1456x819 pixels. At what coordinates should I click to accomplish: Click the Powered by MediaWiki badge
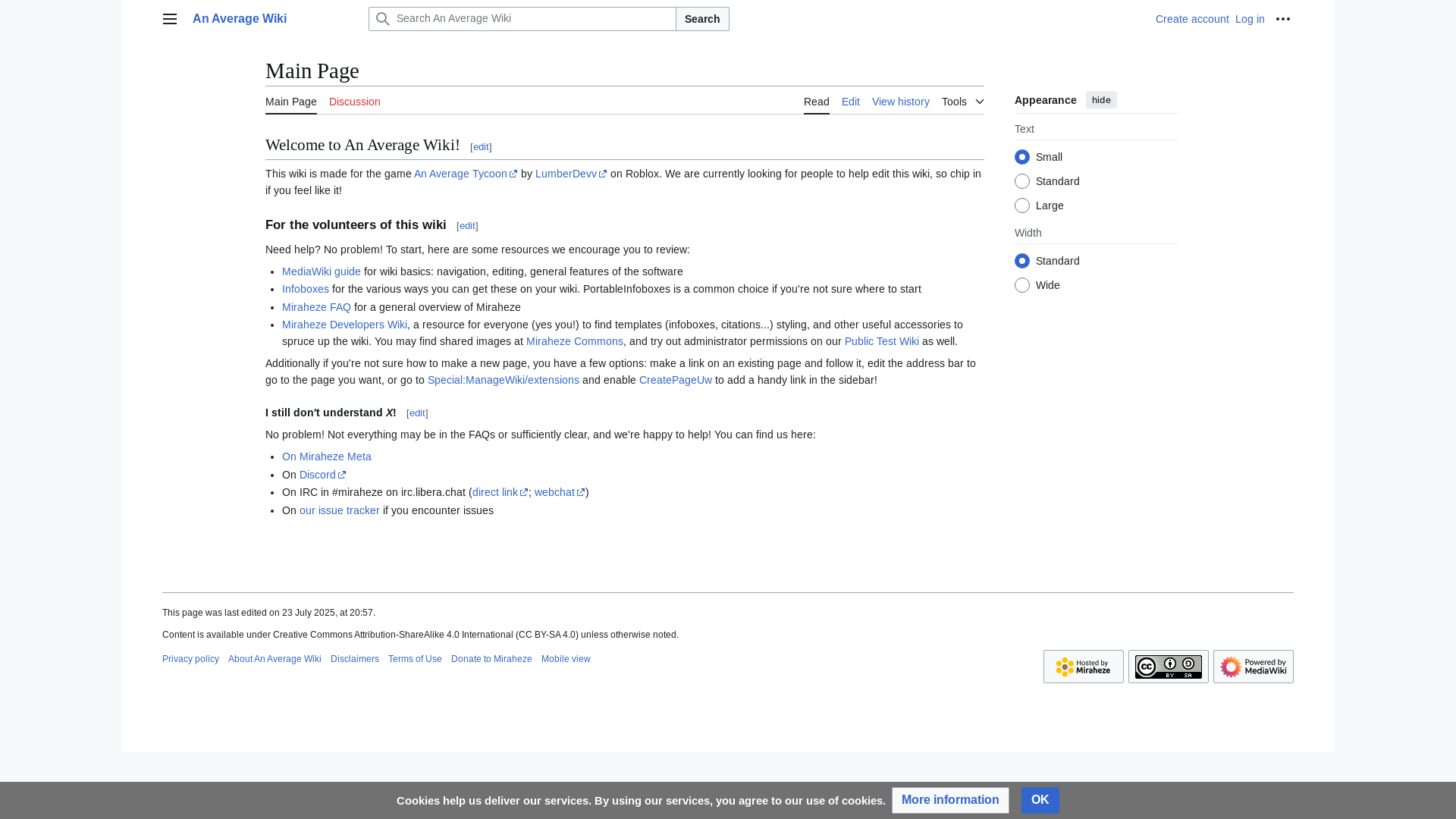(1254, 667)
